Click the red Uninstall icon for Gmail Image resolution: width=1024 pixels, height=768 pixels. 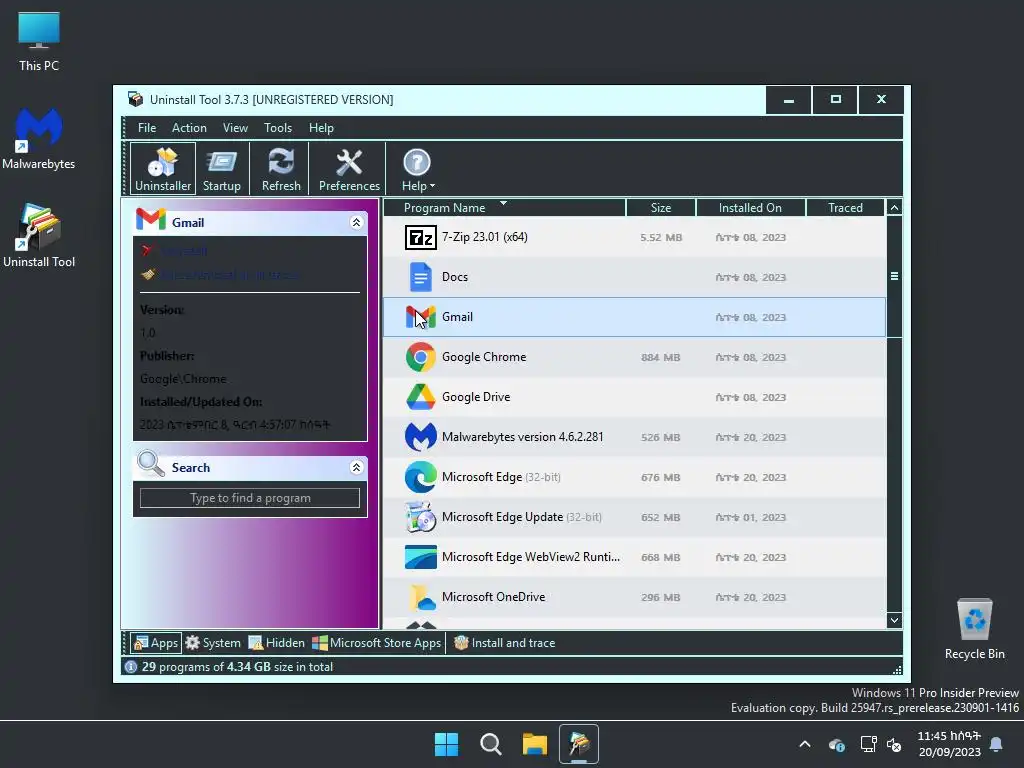(x=148, y=251)
